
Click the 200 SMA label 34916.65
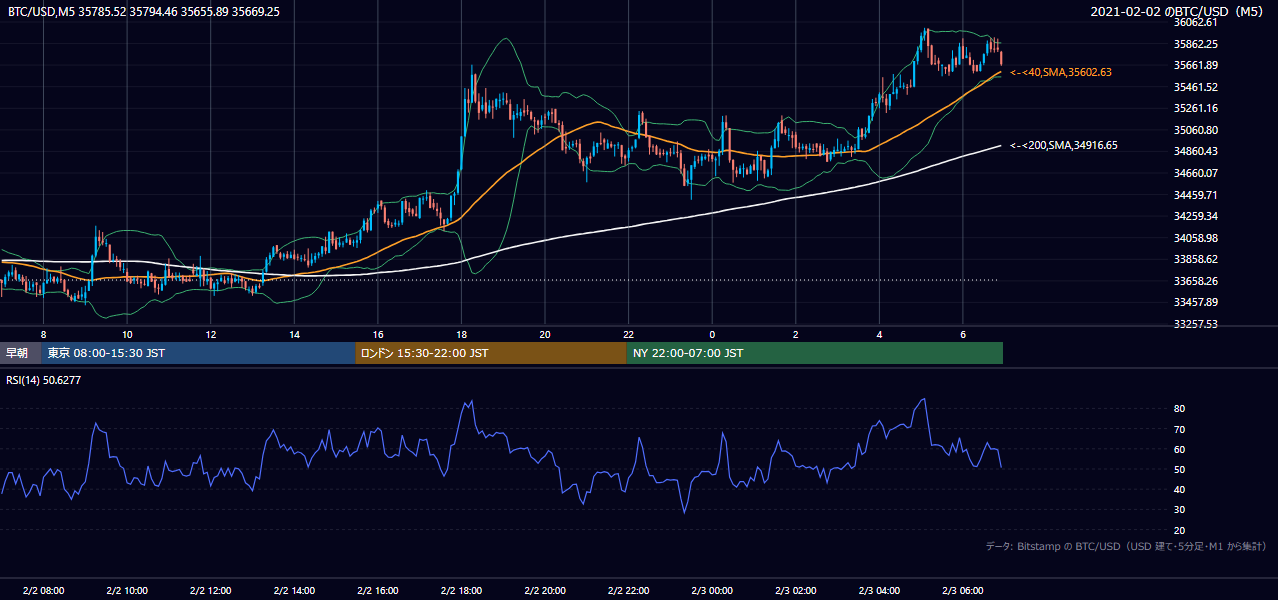click(x=1064, y=145)
